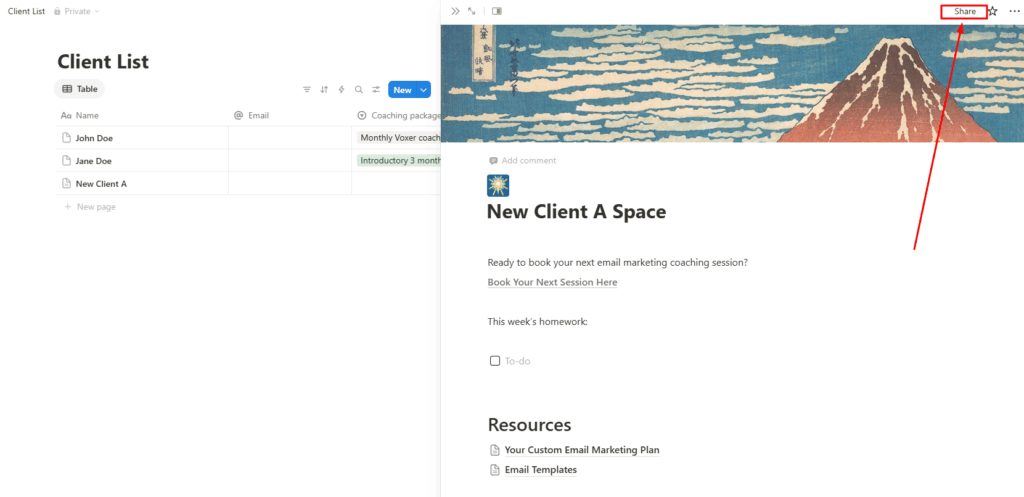The height and width of the screenshot is (497, 1024).
Task: Select the Table view tab
Action: pyautogui.click(x=79, y=89)
